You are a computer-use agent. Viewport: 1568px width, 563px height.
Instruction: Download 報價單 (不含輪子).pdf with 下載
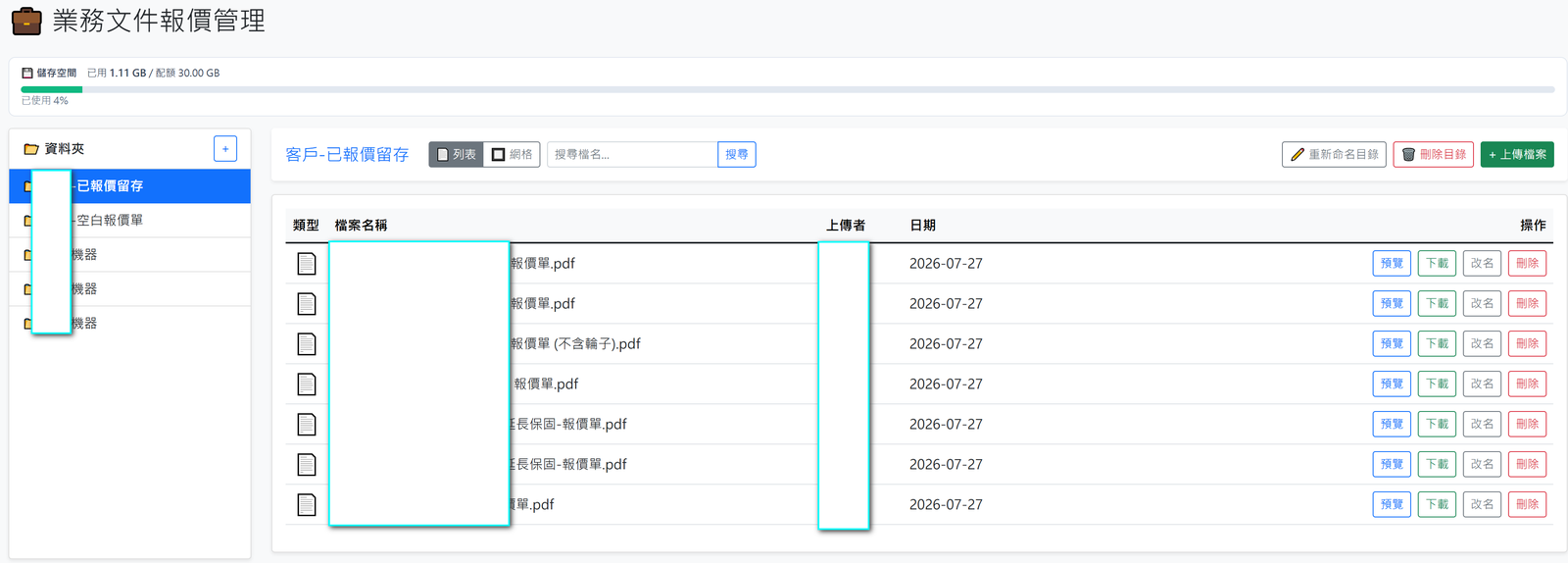click(x=1437, y=344)
